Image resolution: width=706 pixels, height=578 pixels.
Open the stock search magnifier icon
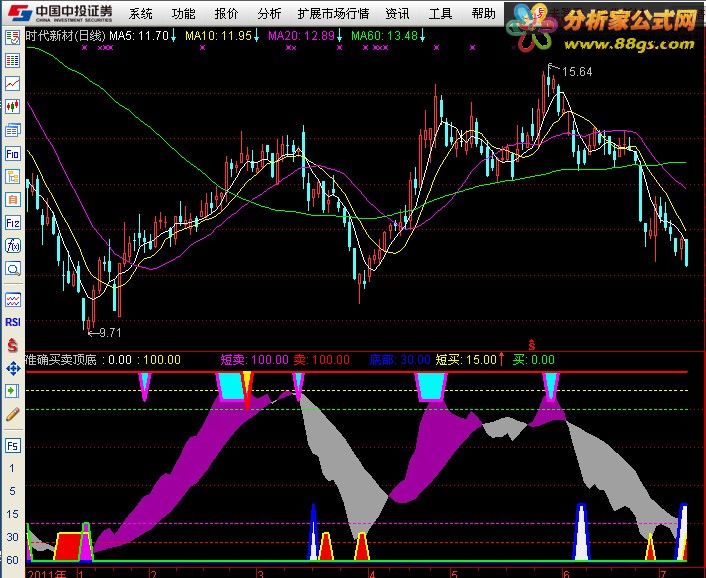(13, 269)
